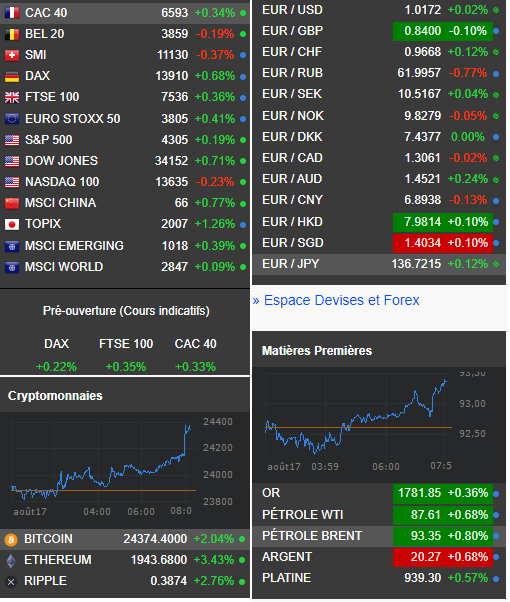Click the UK flag icon beside FTSE 100

coord(12,98)
